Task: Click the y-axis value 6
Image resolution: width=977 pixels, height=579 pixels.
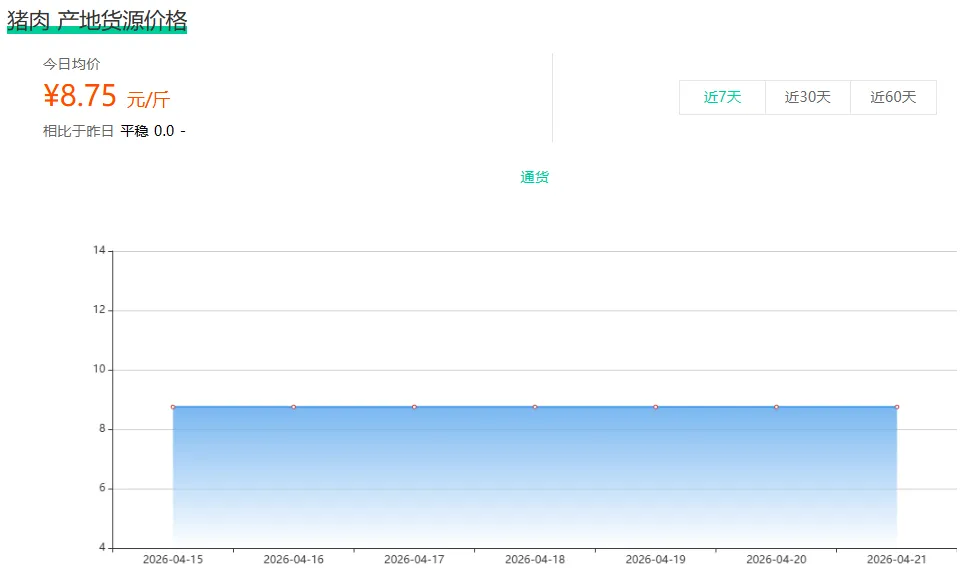Action: tap(102, 488)
